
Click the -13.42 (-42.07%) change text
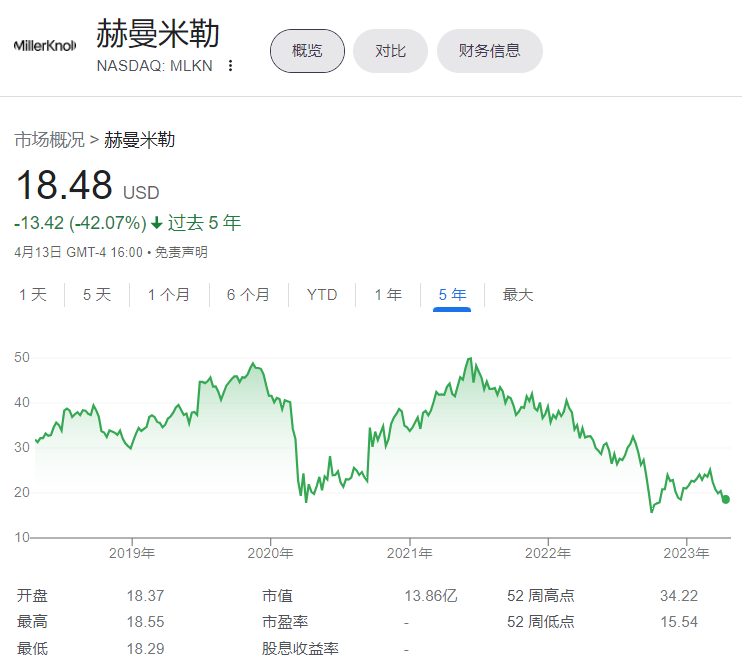(80, 223)
